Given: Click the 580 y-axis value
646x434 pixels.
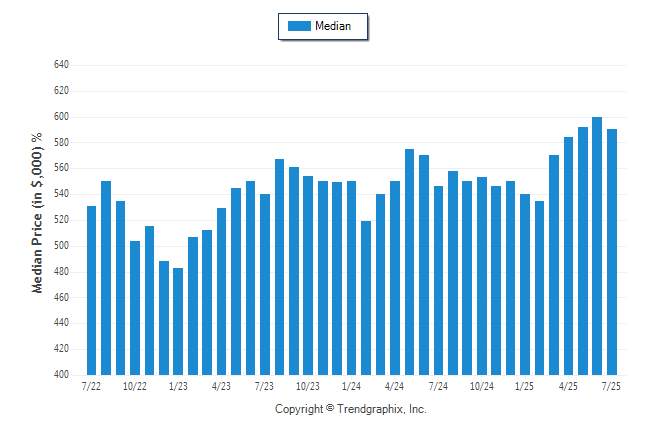Looking at the screenshot, I should (x=61, y=143).
